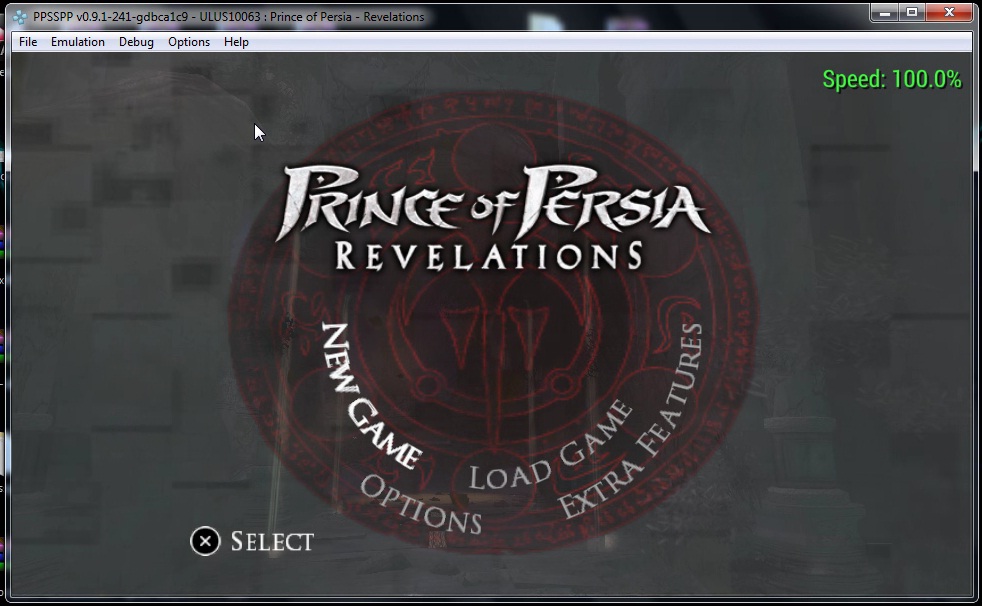
Task: Click the curved Options game menu entry
Action: click(x=420, y=503)
